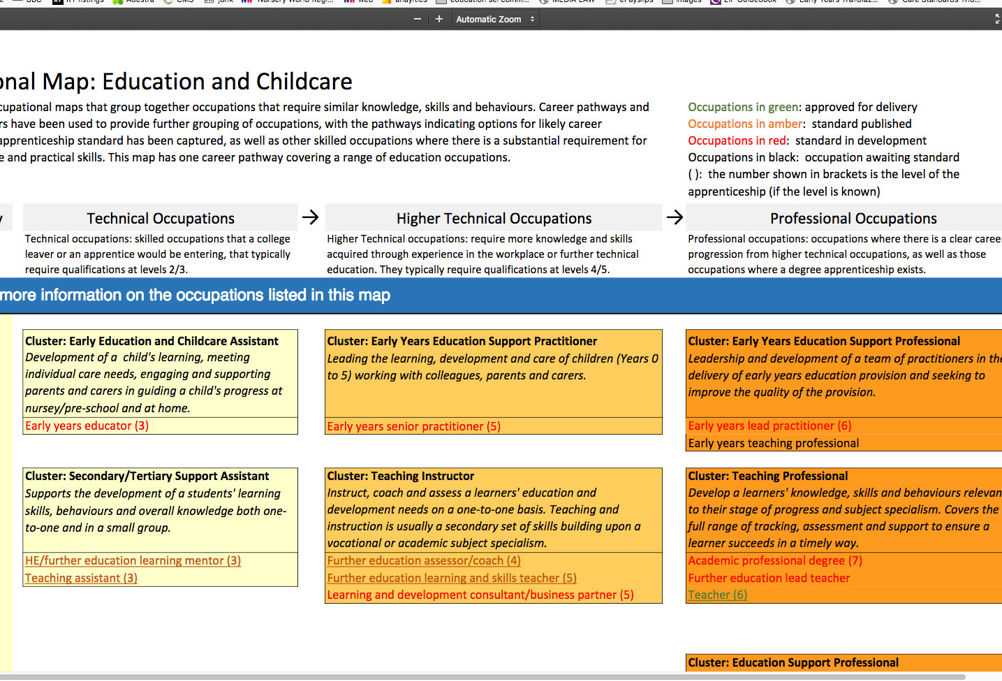
Task: Click 'Early years lead practitioner (6)'
Action: pos(769,425)
